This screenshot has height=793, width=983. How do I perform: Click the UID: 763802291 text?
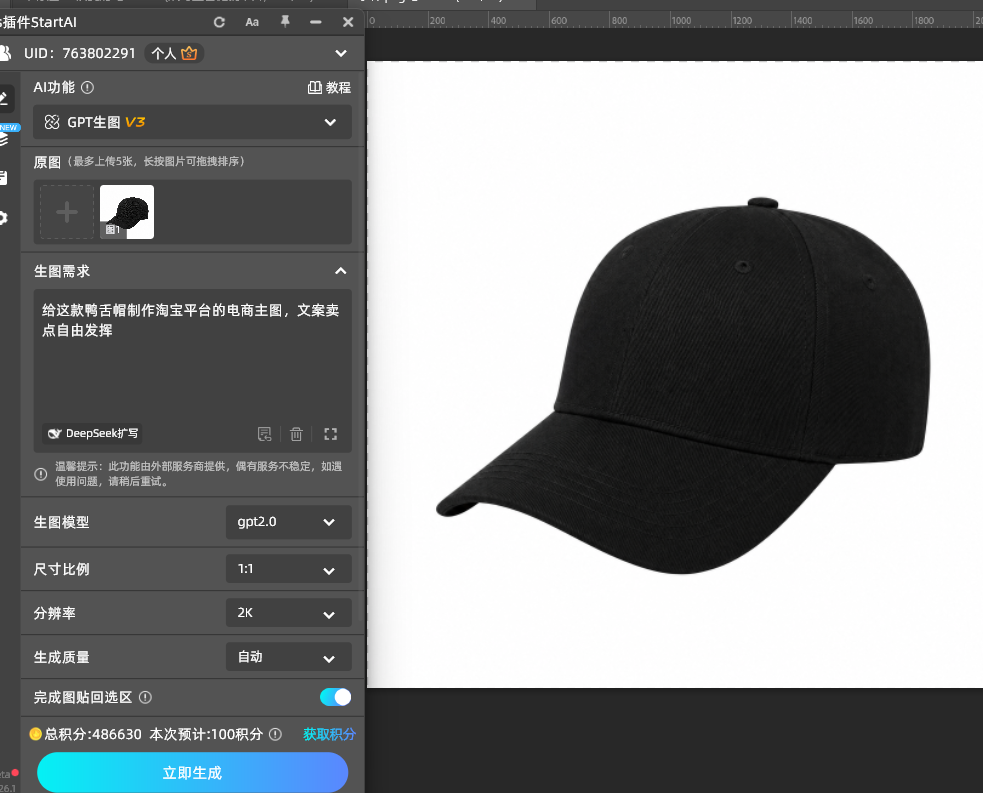(80, 53)
